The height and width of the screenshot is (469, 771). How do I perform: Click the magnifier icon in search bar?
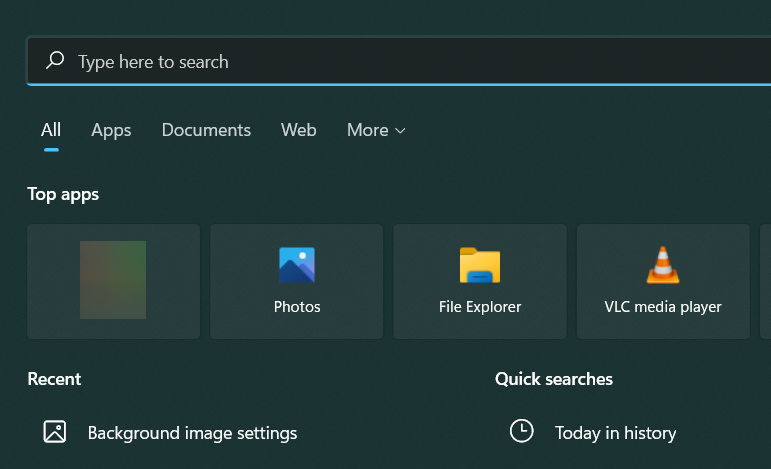(x=56, y=61)
